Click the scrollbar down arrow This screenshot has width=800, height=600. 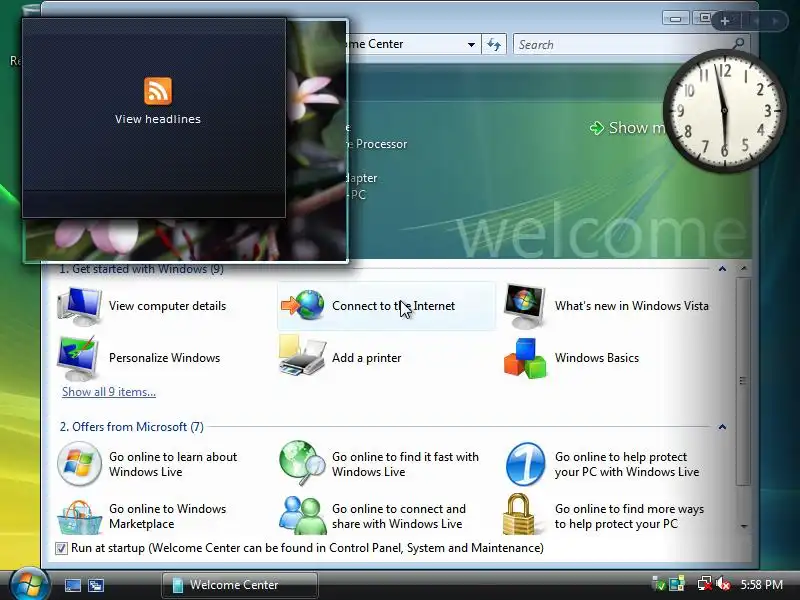coord(744,526)
